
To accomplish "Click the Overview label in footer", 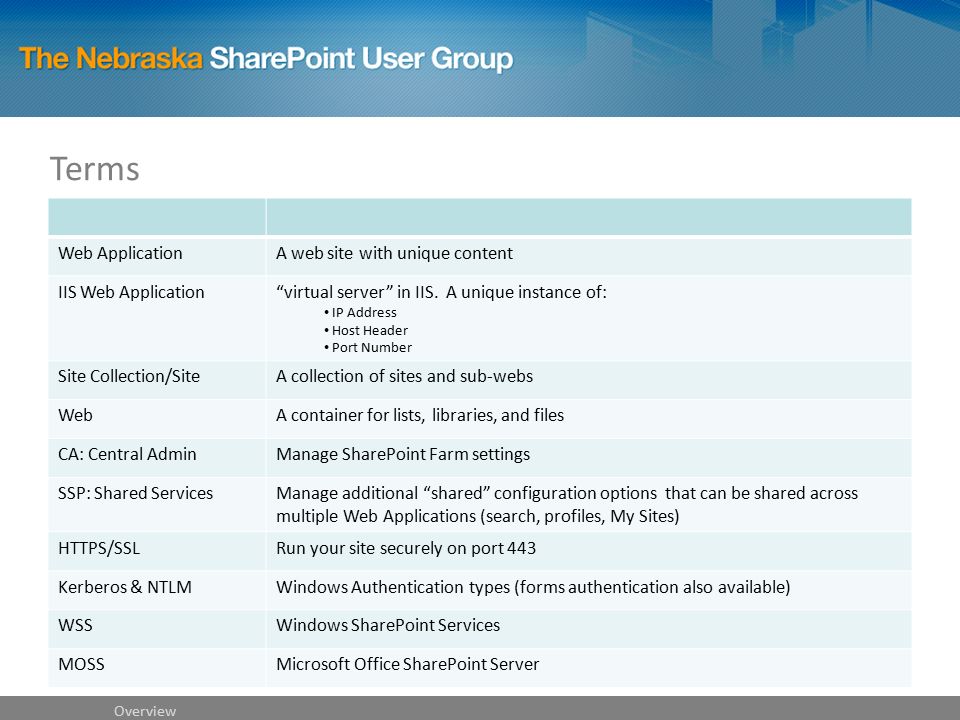I will pyautogui.click(x=145, y=711).
